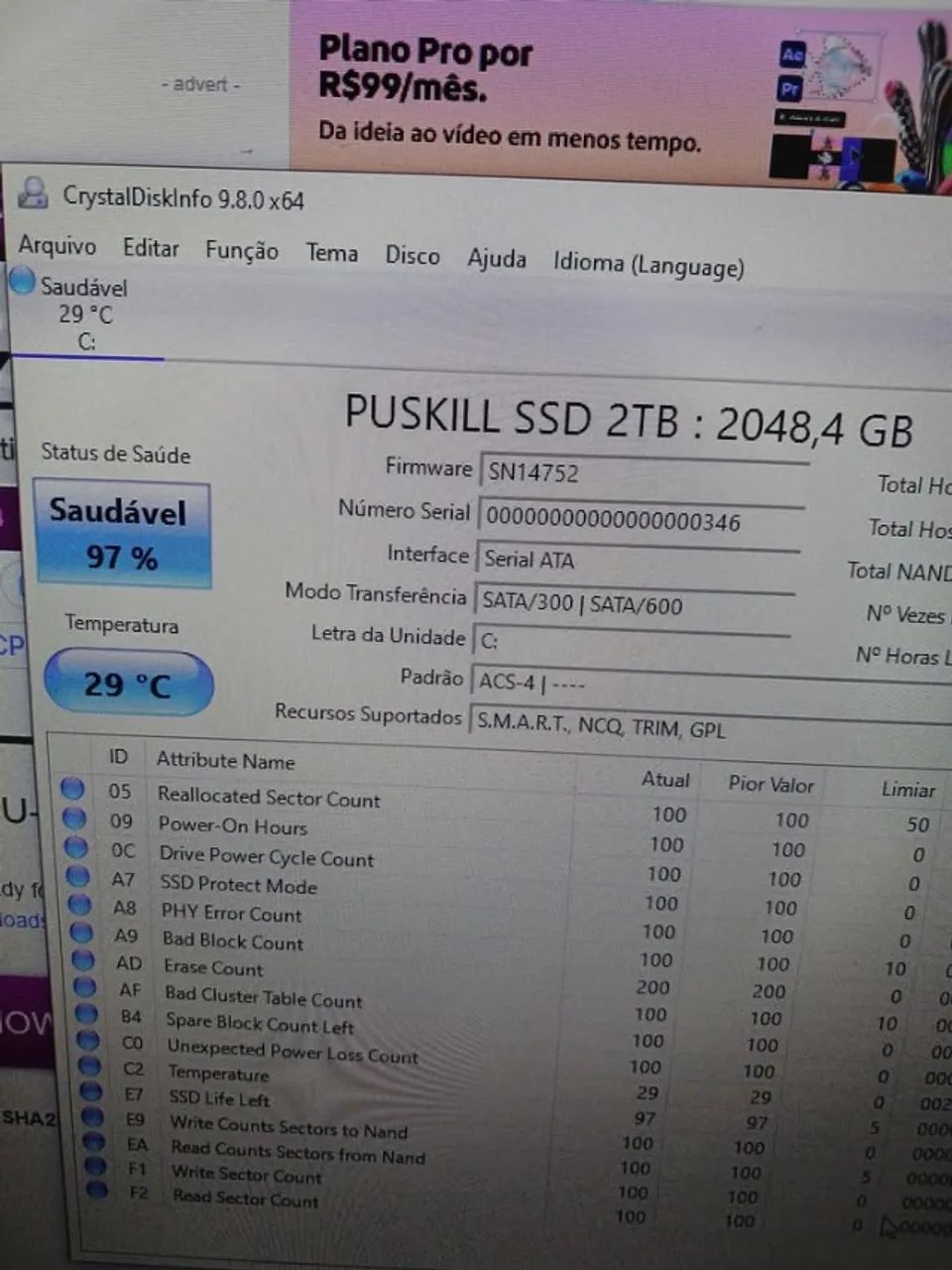This screenshot has width=952, height=1270.
Task: Open the Disco menu
Action: [413, 256]
